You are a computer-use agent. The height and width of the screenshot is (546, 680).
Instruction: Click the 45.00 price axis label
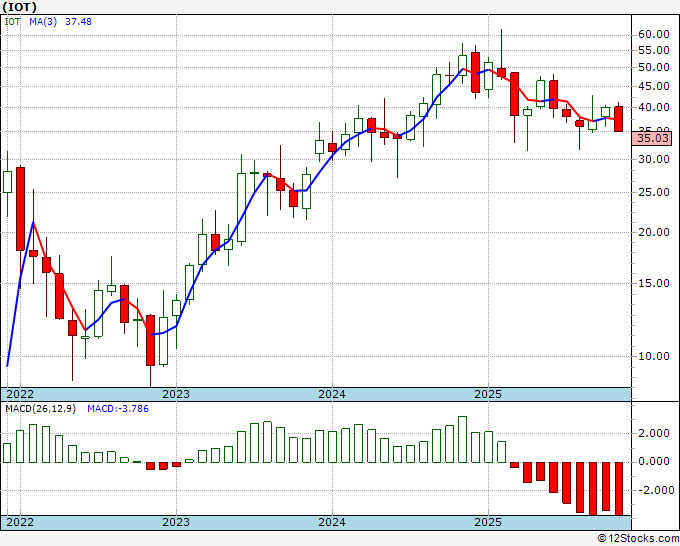pyautogui.click(x=654, y=86)
